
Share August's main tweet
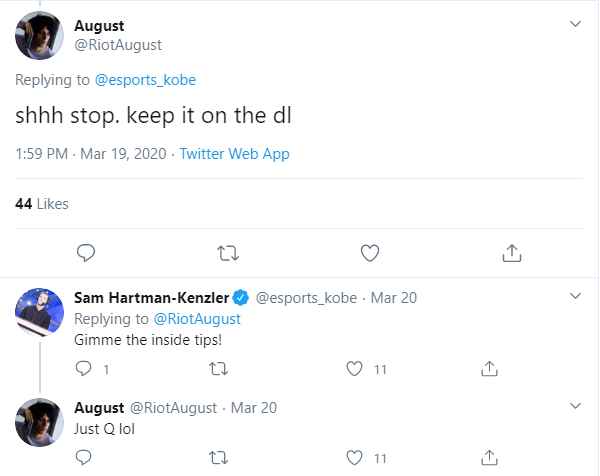click(x=510, y=251)
